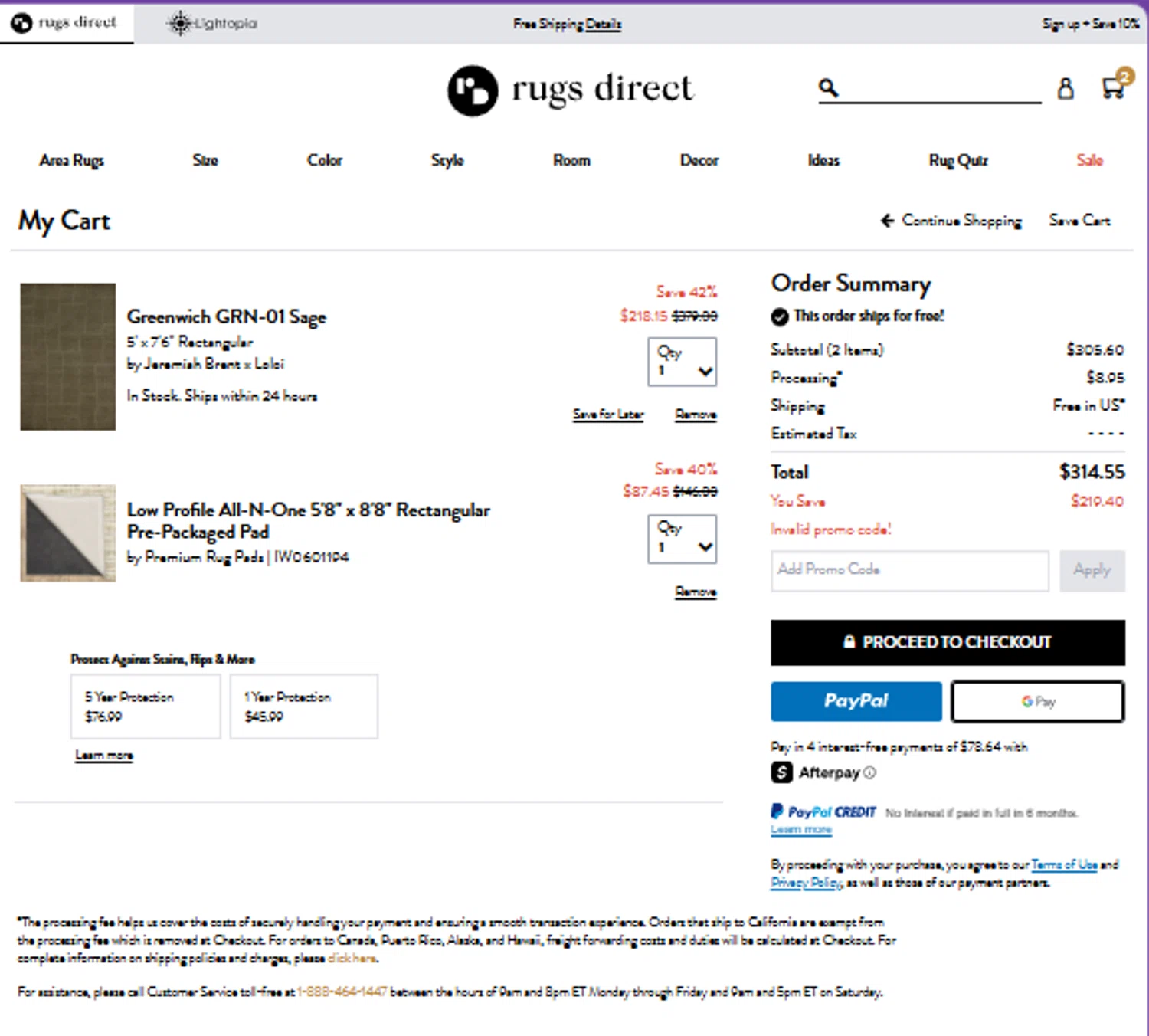Viewport: 1149px width, 1036px height.
Task: Open quantity dropdown for the rug pad
Action: pos(683,539)
